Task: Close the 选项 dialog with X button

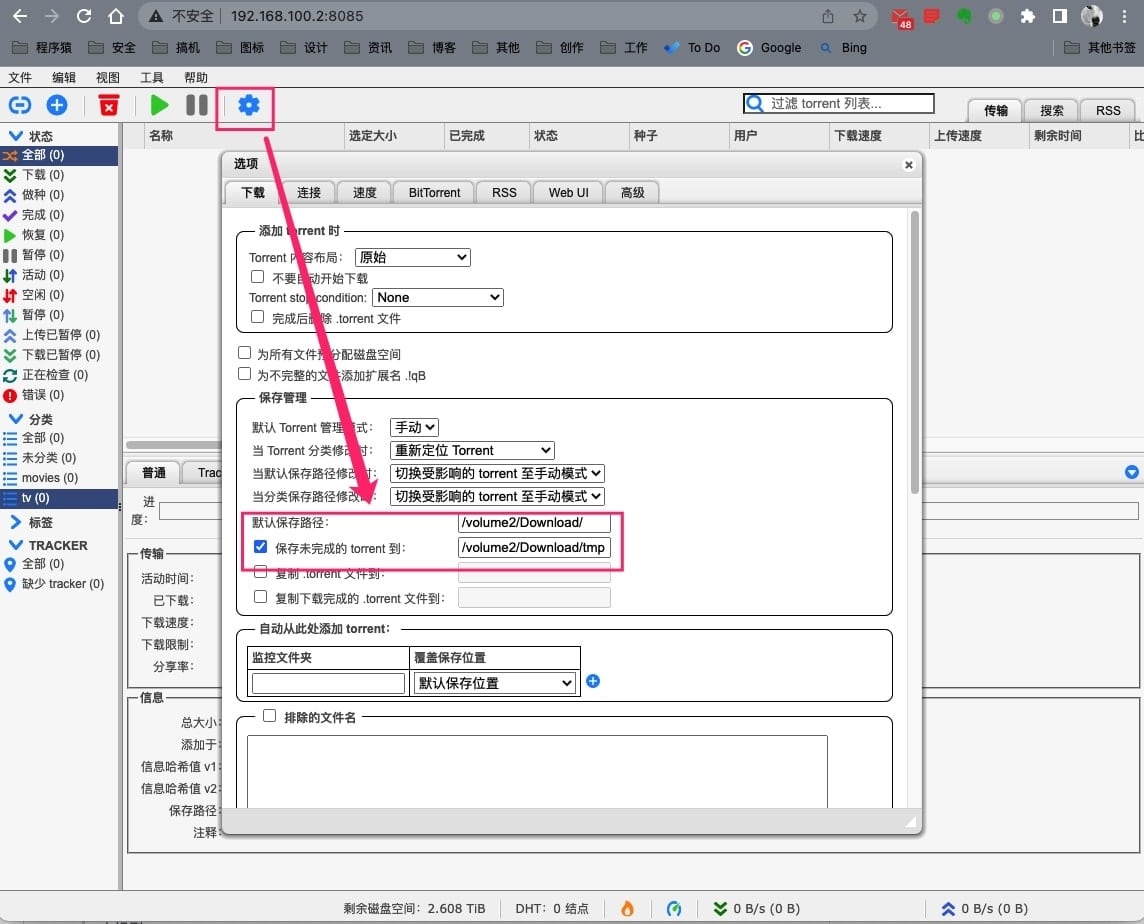Action: (908, 165)
